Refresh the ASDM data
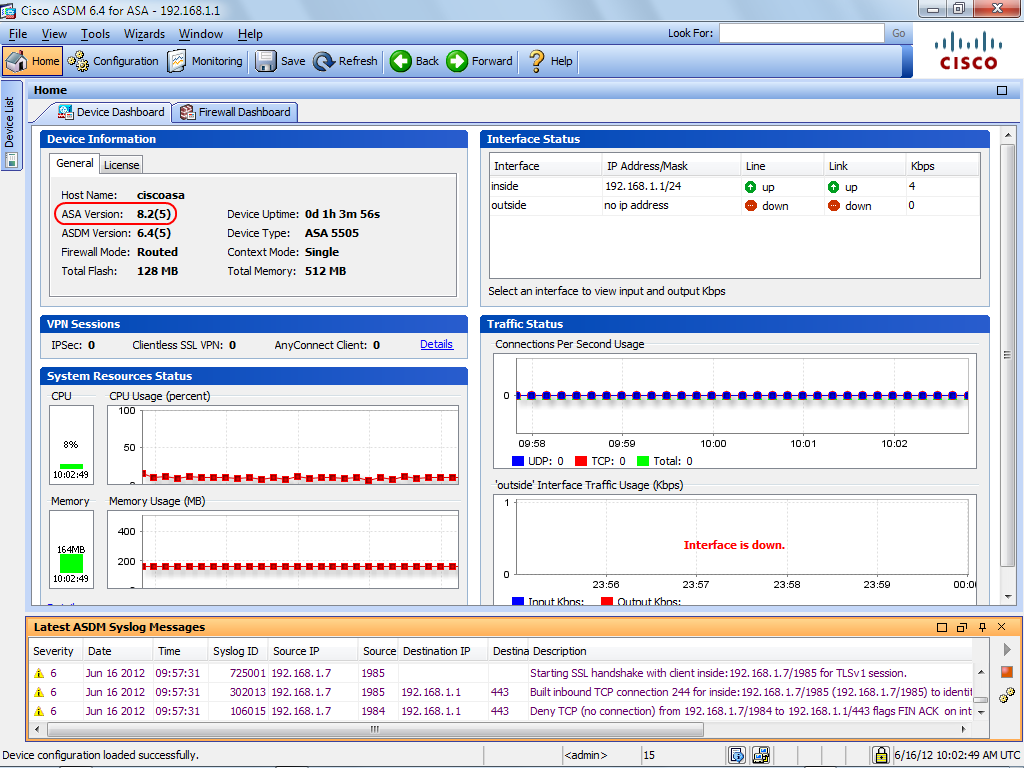The width and height of the screenshot is (1024, 768). 345,61
